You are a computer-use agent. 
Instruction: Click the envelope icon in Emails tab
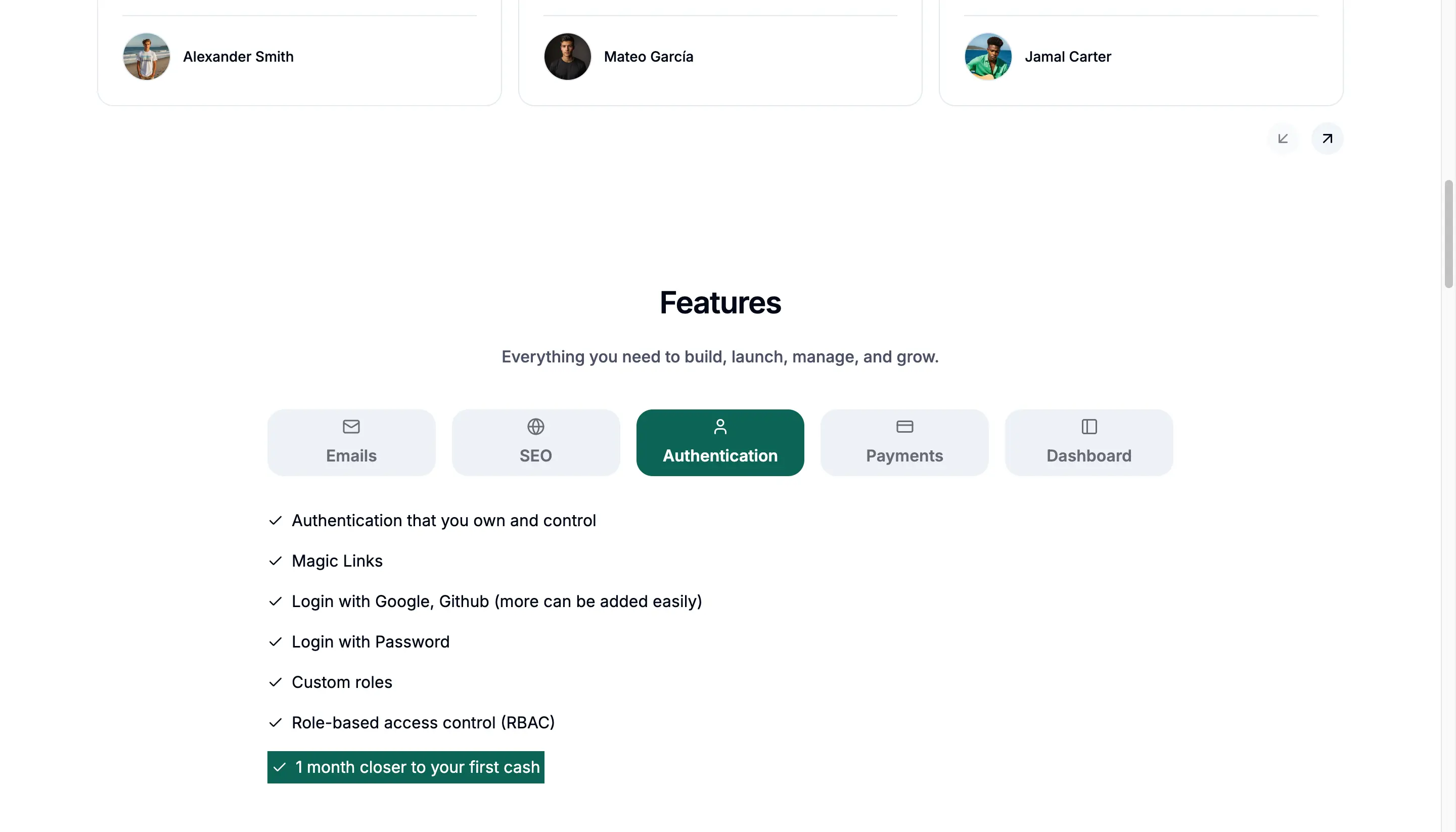[x=351, y=426]
